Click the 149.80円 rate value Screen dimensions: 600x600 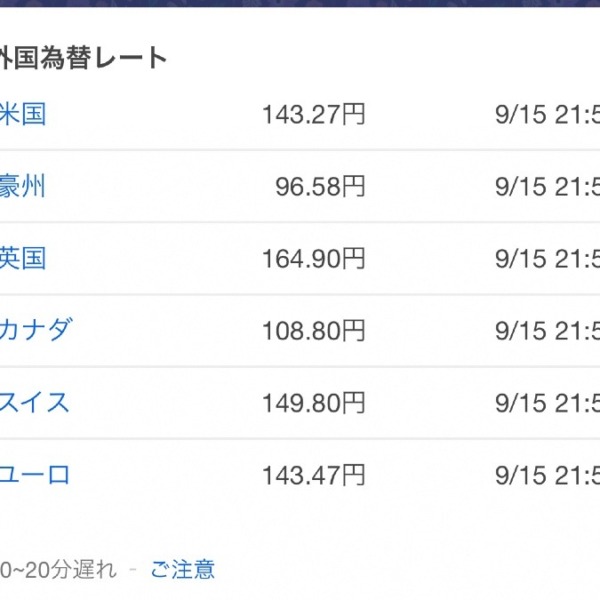(314, 403)
